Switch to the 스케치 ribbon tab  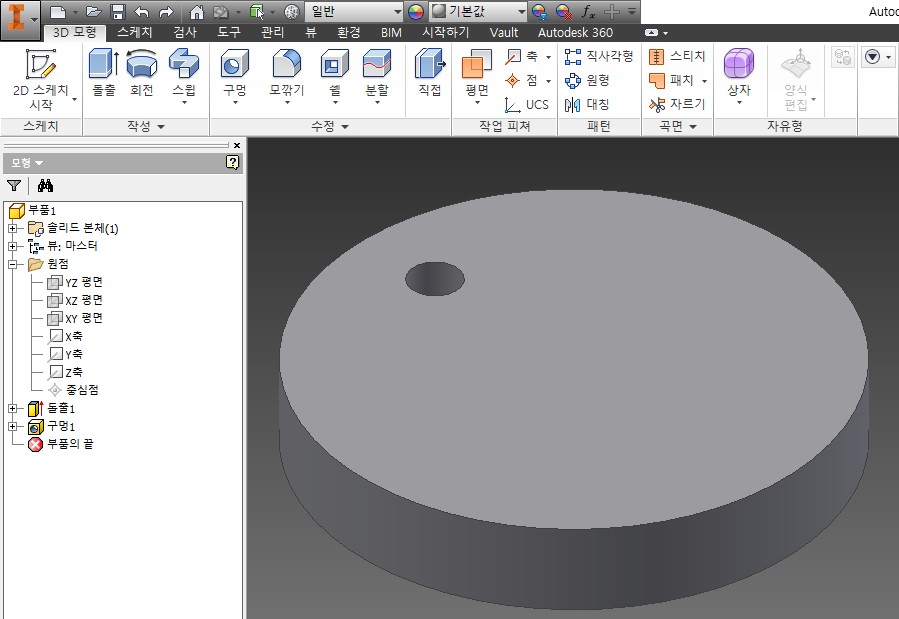tap(135, 32)
